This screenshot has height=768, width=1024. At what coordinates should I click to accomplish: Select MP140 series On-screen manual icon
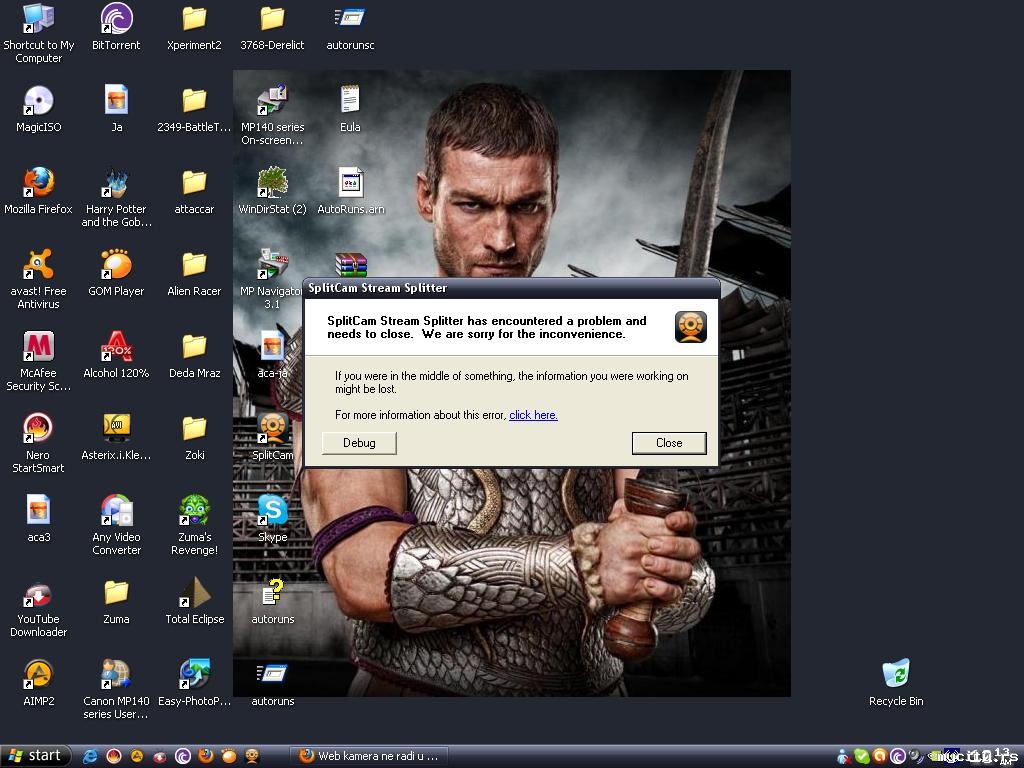tap(272, 115)
